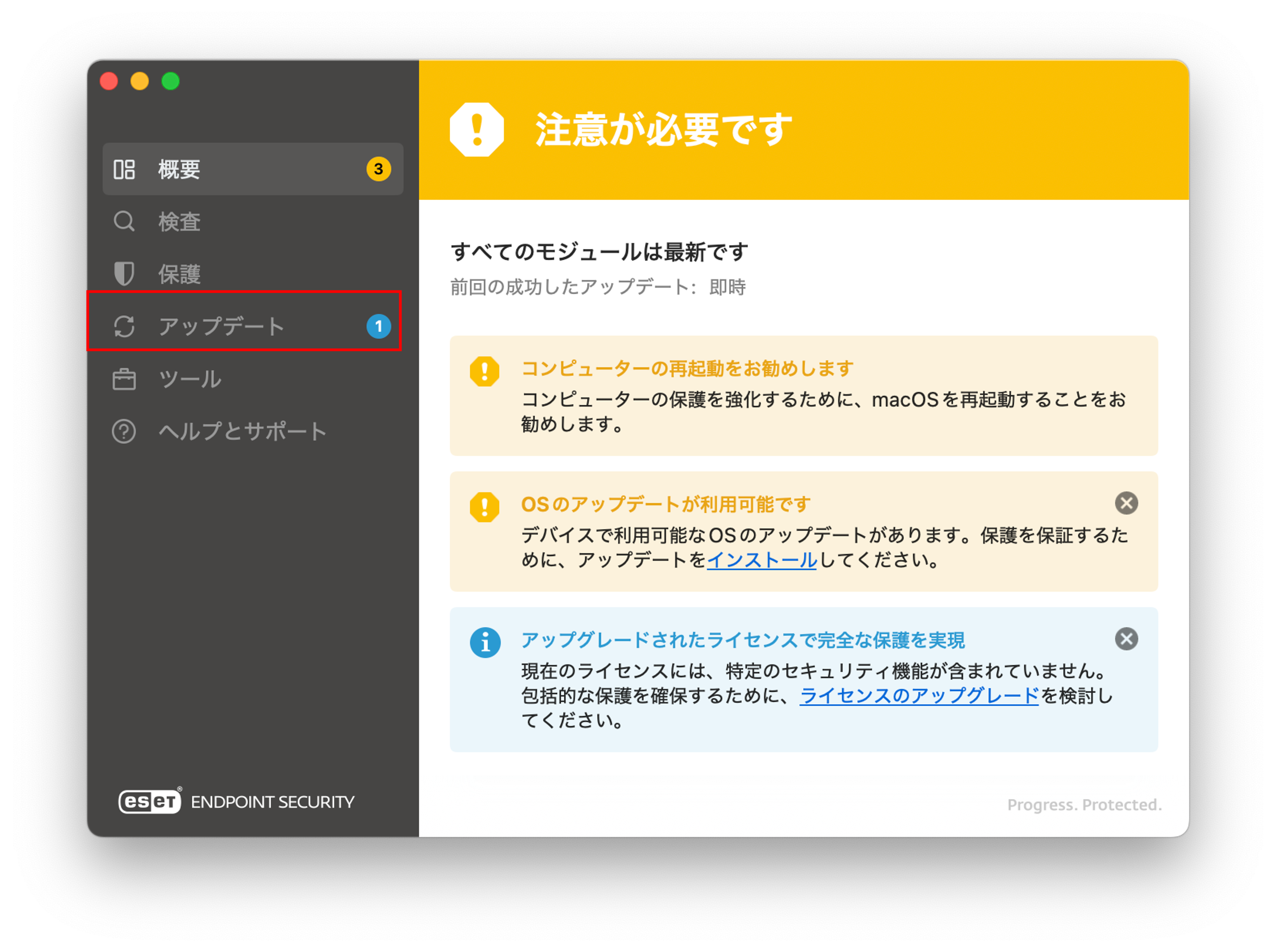Click the blue badge 1 on アップデート
This screenshot has height=952, width=1276.
click(379, 326)
